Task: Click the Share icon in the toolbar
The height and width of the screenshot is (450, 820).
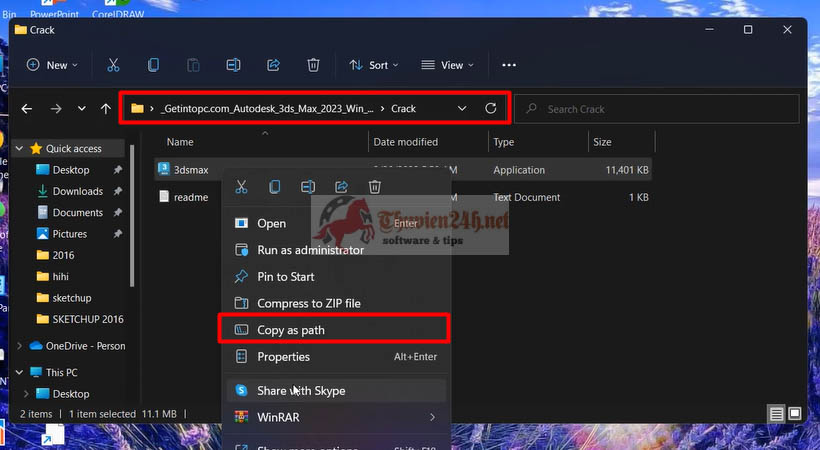Action: point(273,65)
